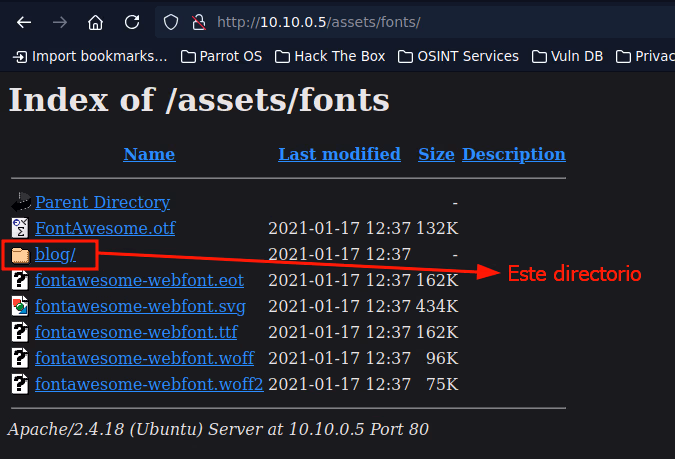The image size is (675, 459).
Task: Open the tracking protection shield icon
Action: click(171, 22)
